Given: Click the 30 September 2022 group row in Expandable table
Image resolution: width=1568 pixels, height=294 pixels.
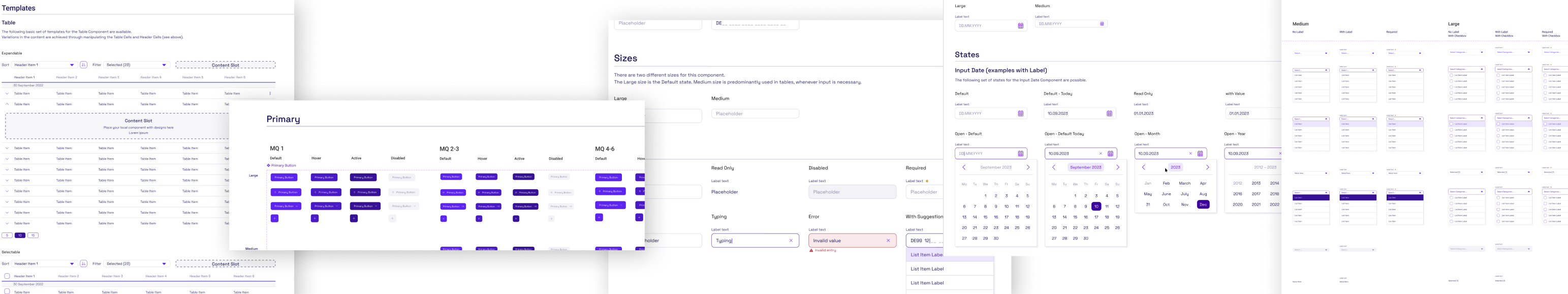Looking at the screenshot, I should [x=139, y=85].
